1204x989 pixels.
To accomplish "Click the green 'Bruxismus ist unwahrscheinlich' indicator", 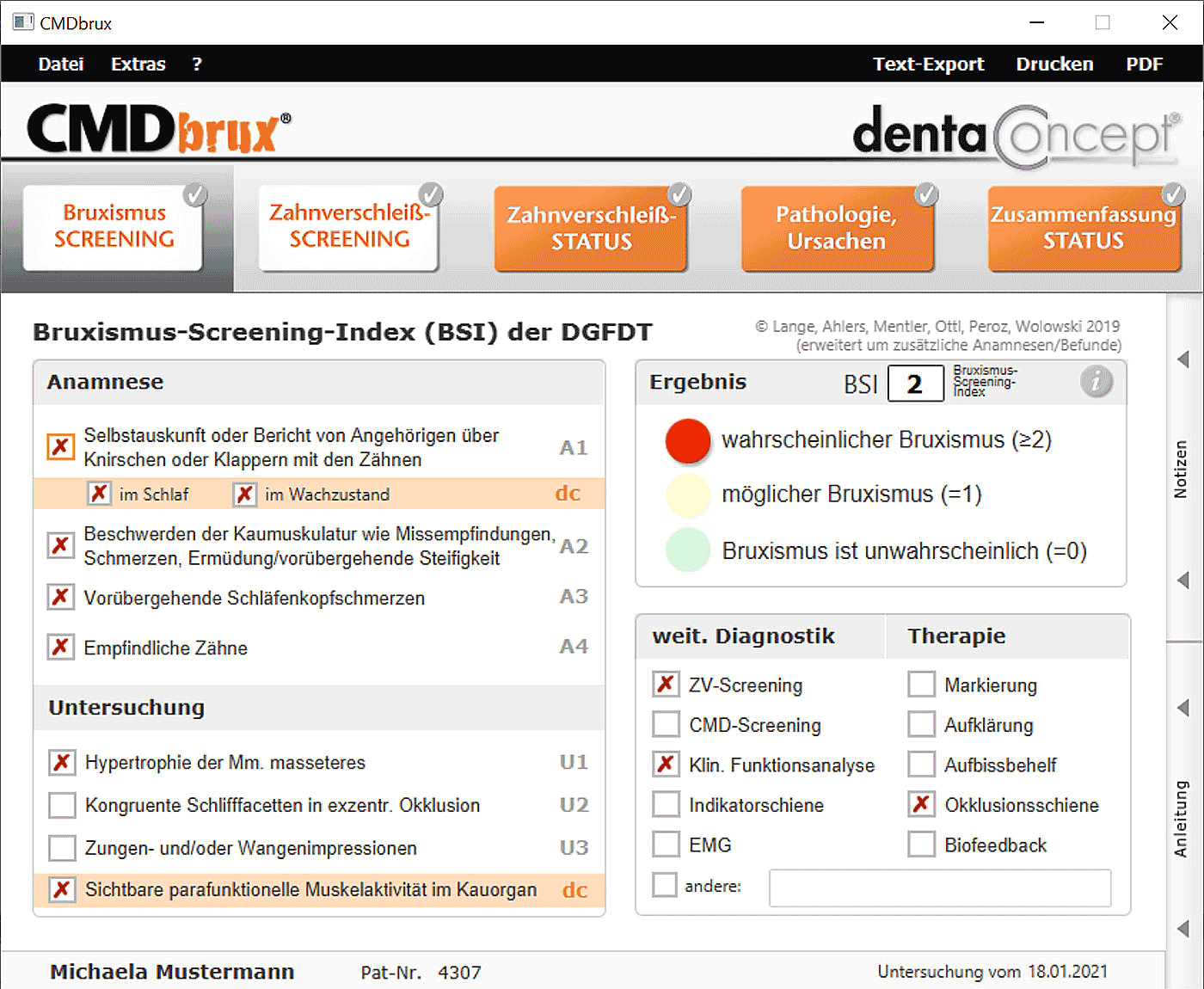I will click(688, 550).
